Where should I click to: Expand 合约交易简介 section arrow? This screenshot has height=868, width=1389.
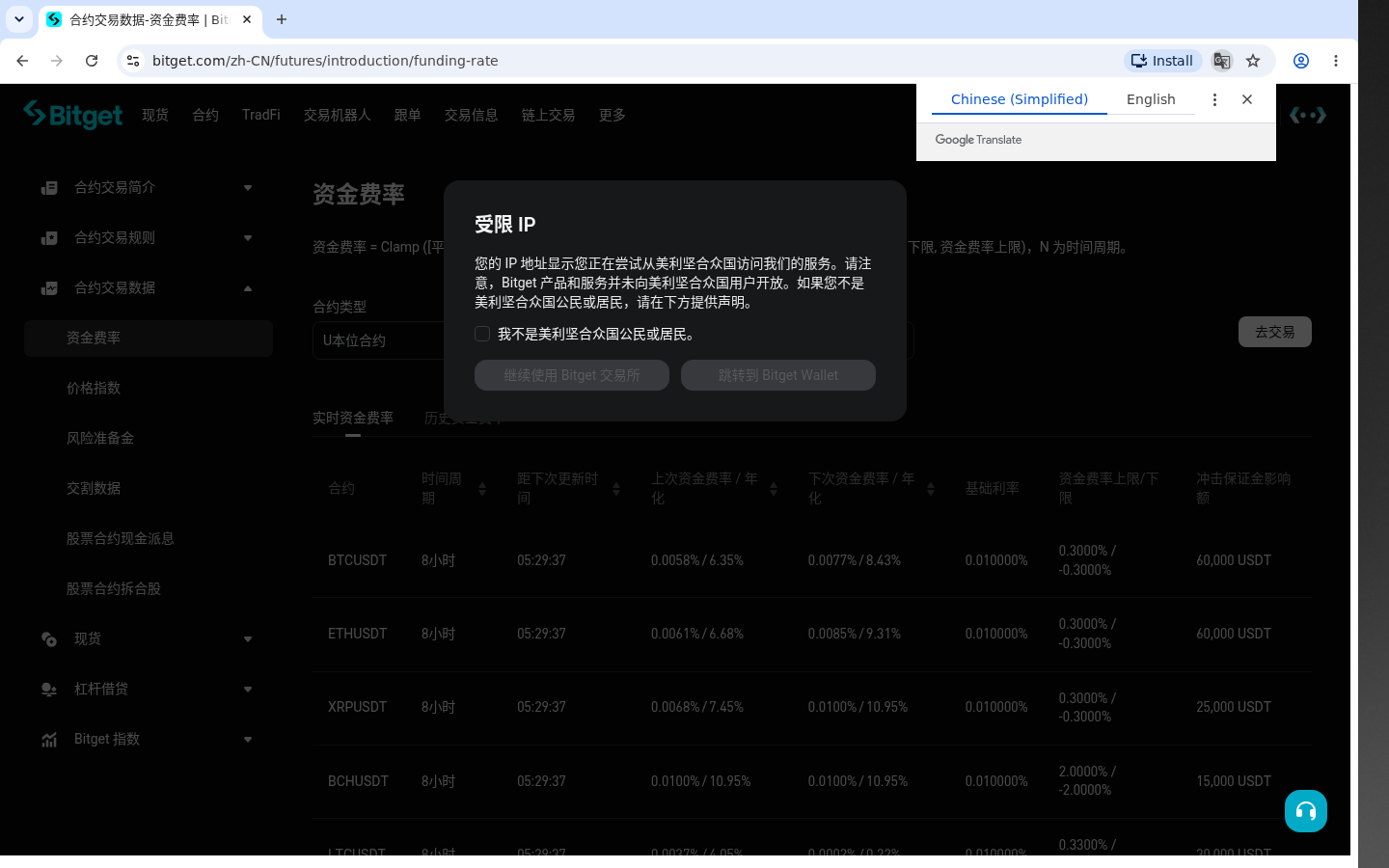coord(248,188)
